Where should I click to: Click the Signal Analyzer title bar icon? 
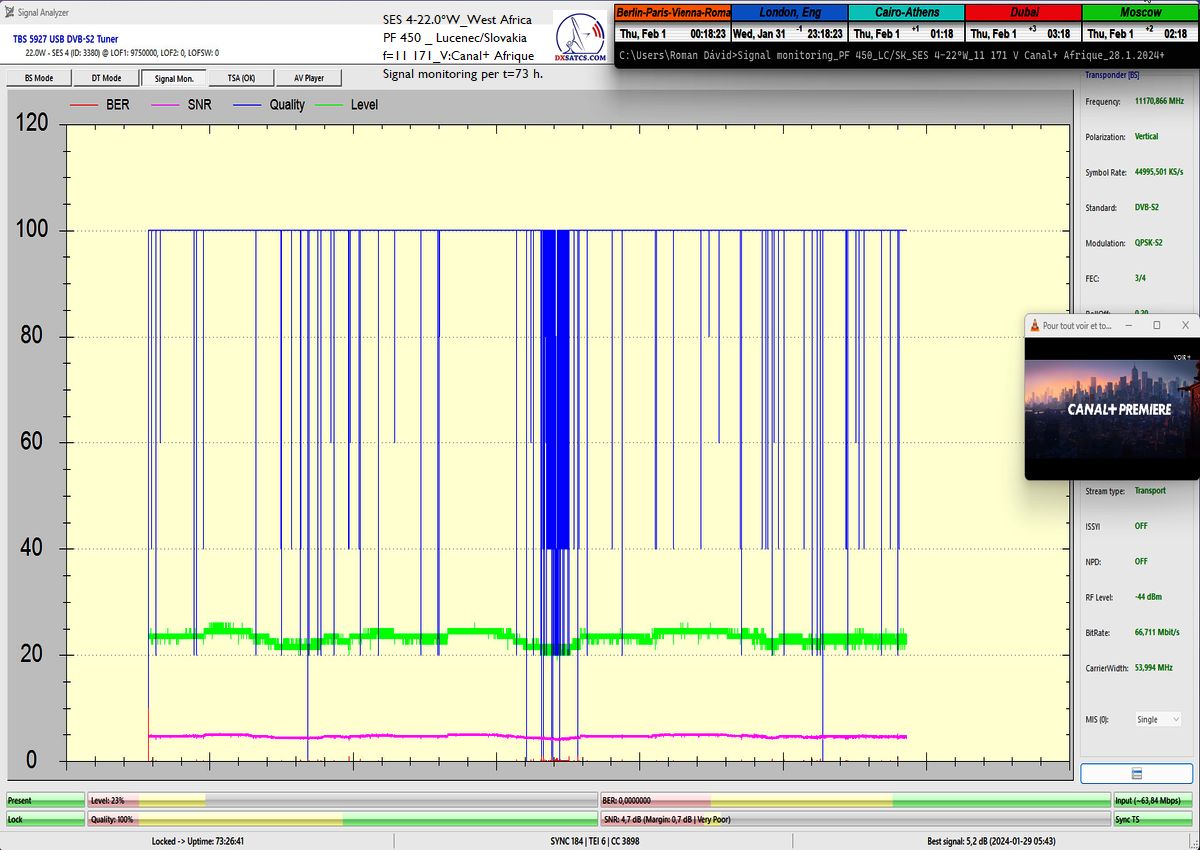point(9,12)
